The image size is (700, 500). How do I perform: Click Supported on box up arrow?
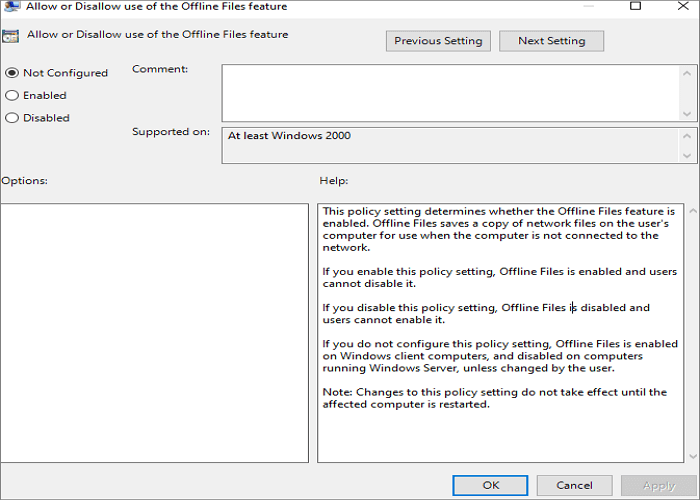687,134
